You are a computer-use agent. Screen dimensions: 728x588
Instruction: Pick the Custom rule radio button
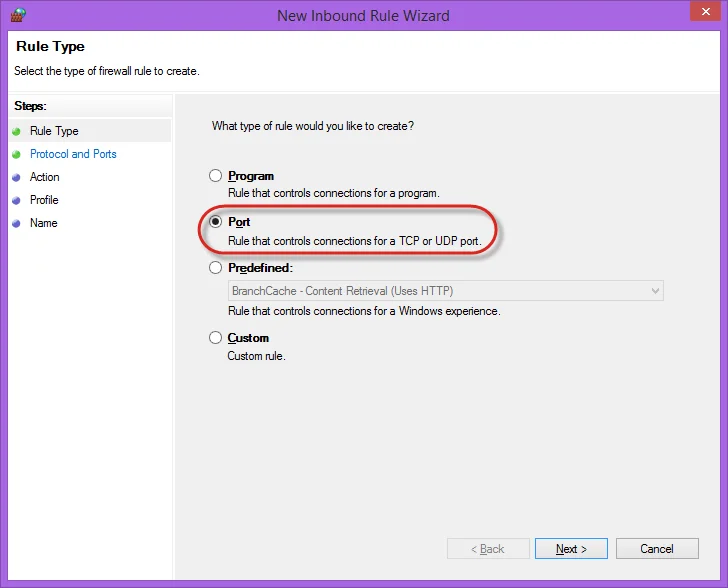pos(216,338)
